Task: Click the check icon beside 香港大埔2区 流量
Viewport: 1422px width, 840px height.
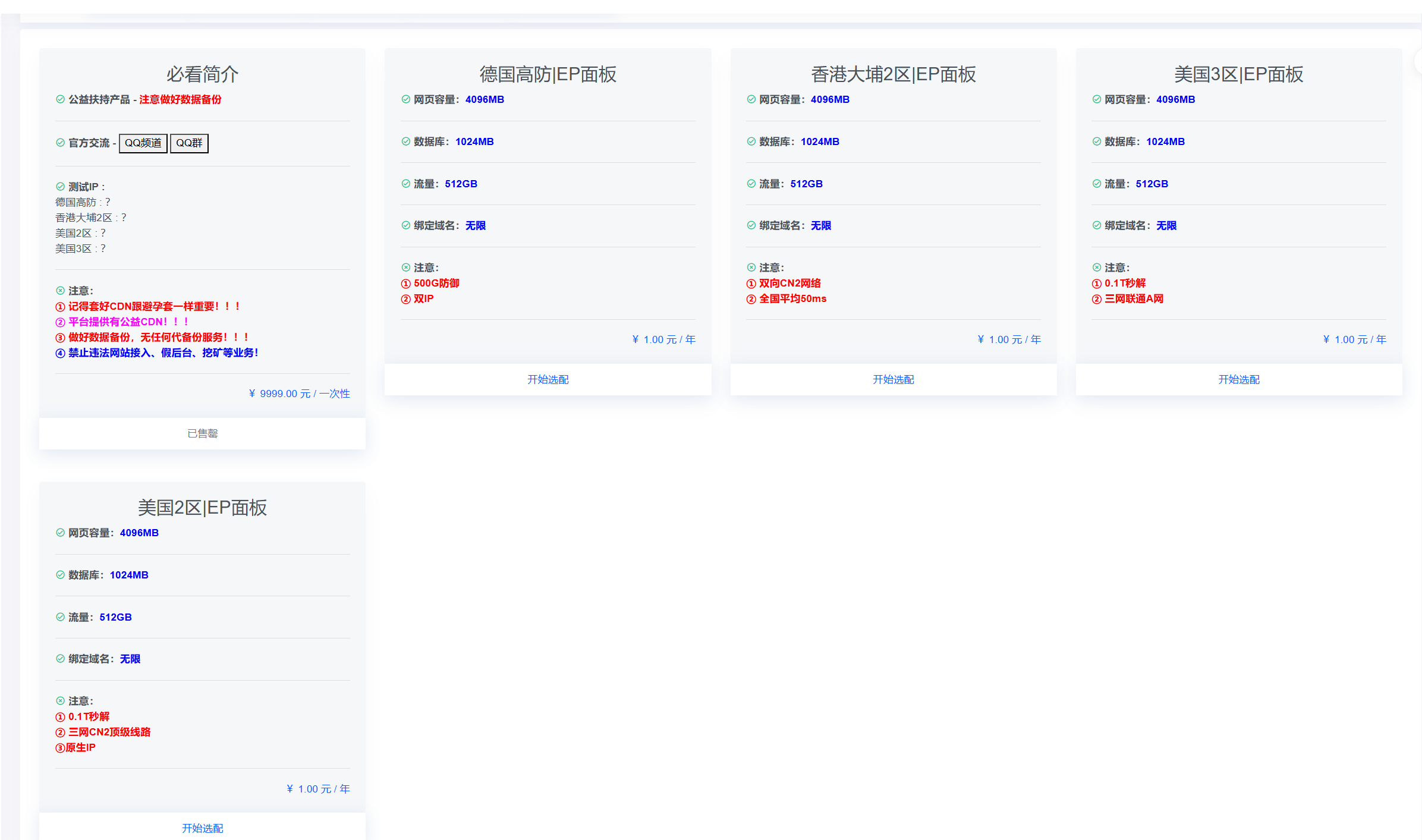Action: pos(751,184)
